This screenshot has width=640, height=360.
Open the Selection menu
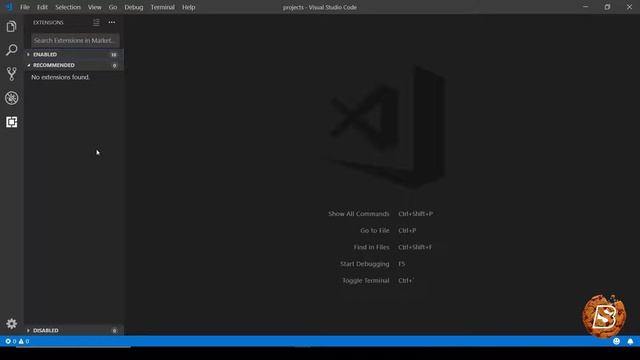[68, 7]
